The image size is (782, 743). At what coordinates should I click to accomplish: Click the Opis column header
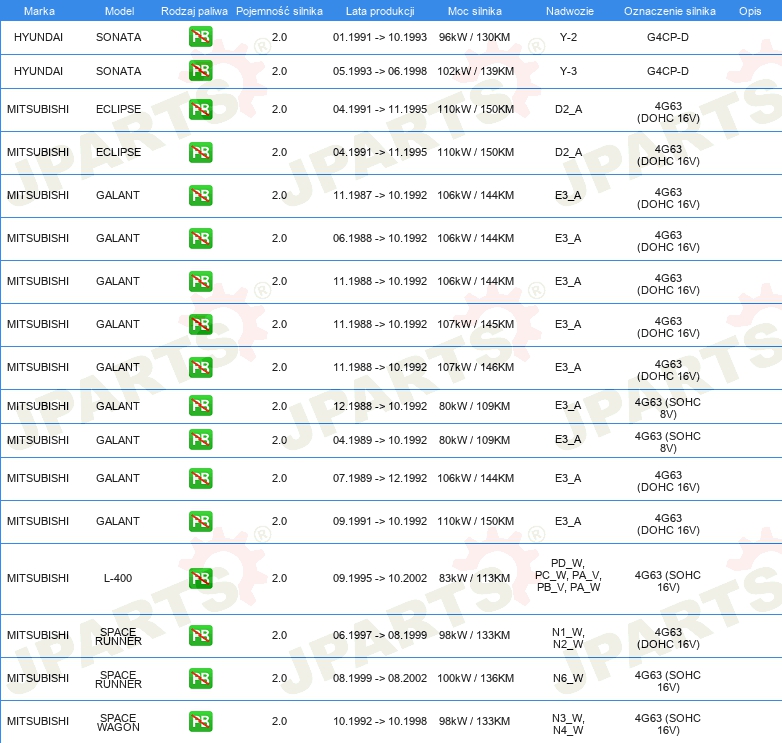[749, 10]
